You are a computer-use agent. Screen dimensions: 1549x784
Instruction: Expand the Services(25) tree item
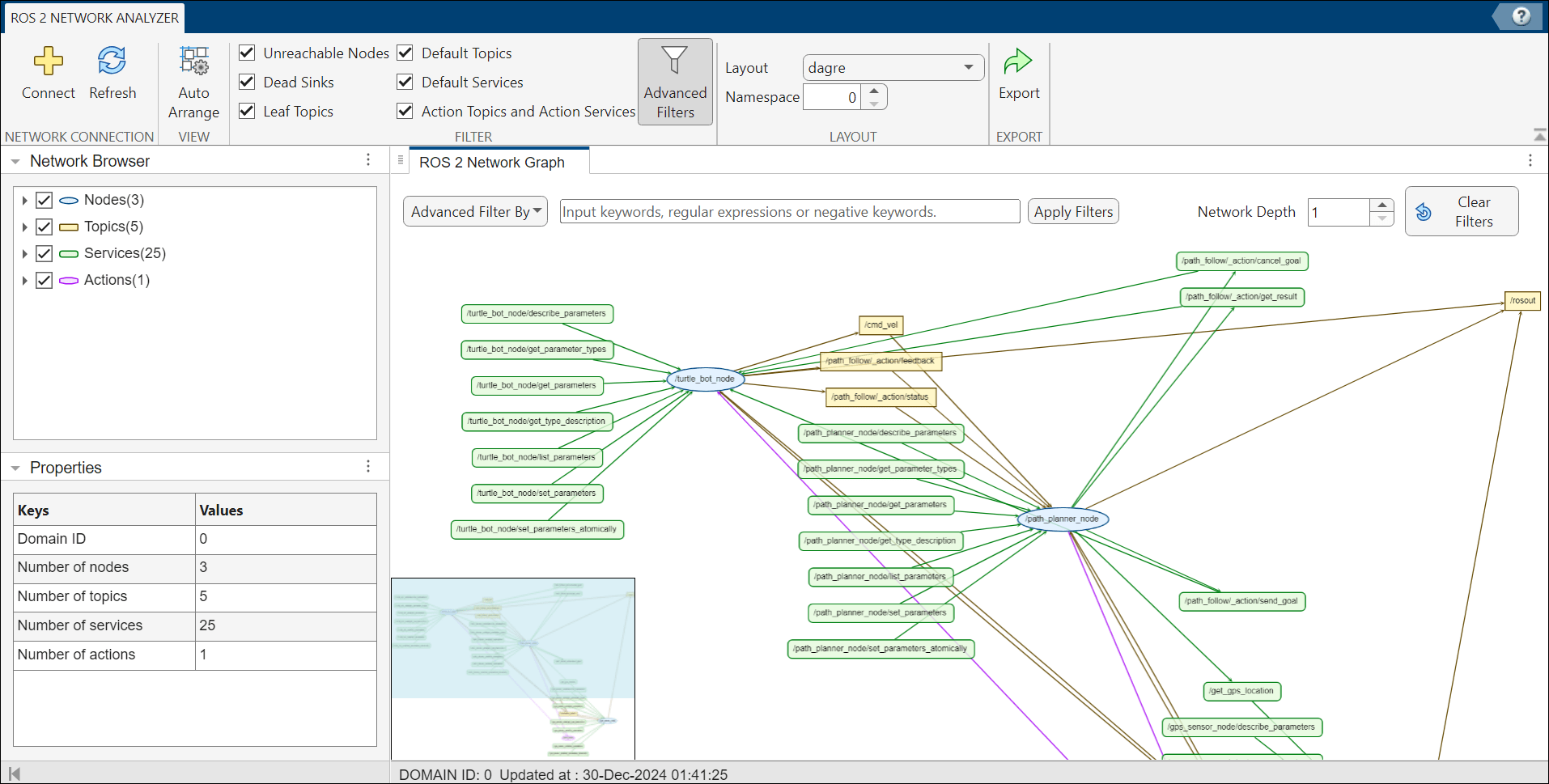[x=24, y=254]
